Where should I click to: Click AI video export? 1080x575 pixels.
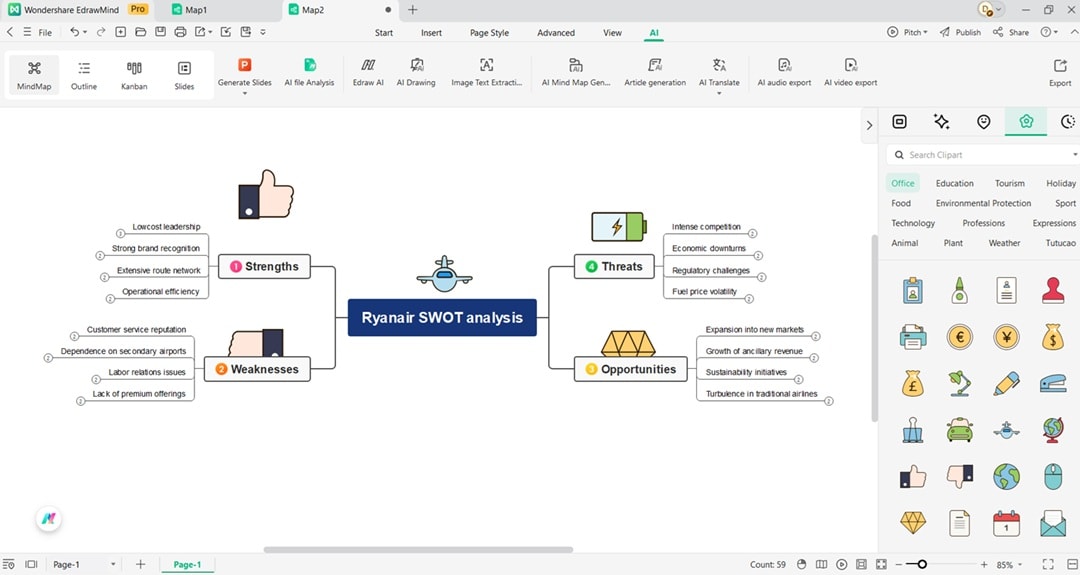(851, 73)
